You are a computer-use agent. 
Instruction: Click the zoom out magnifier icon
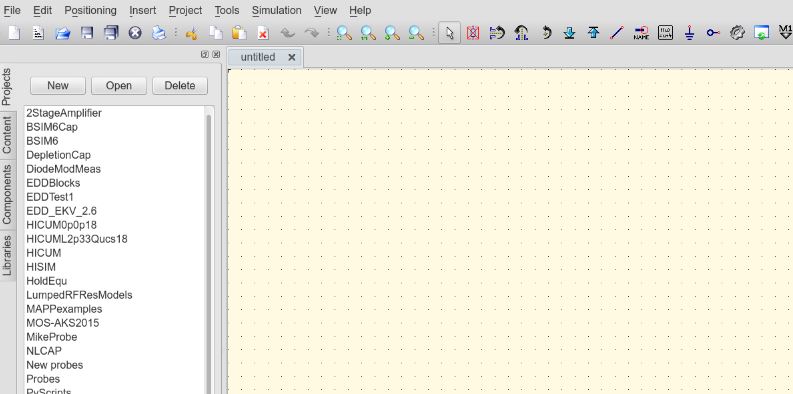416,33
